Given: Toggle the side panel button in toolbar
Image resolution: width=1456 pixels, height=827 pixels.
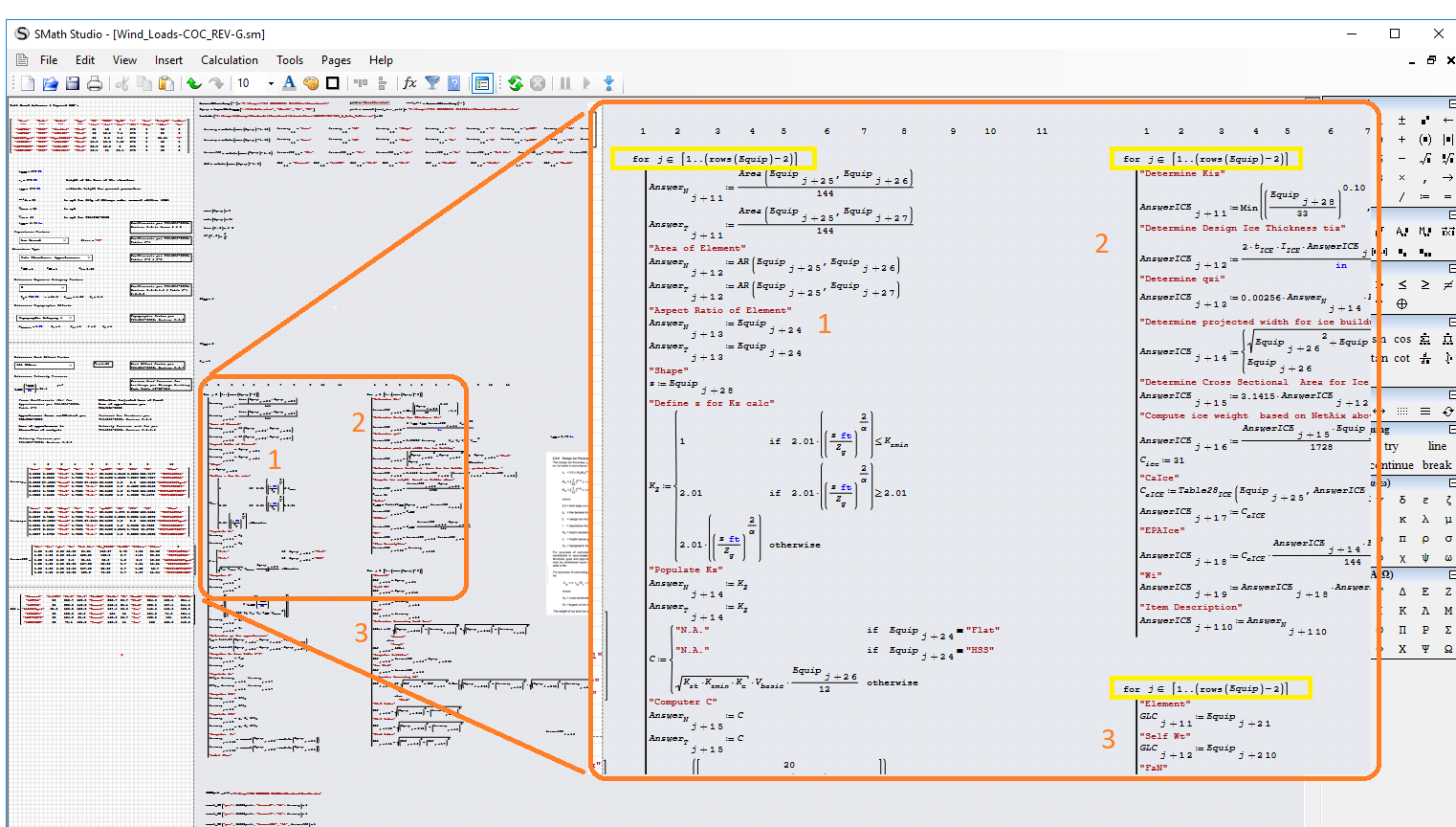Looking at the screenshot, I should point(482,83).
